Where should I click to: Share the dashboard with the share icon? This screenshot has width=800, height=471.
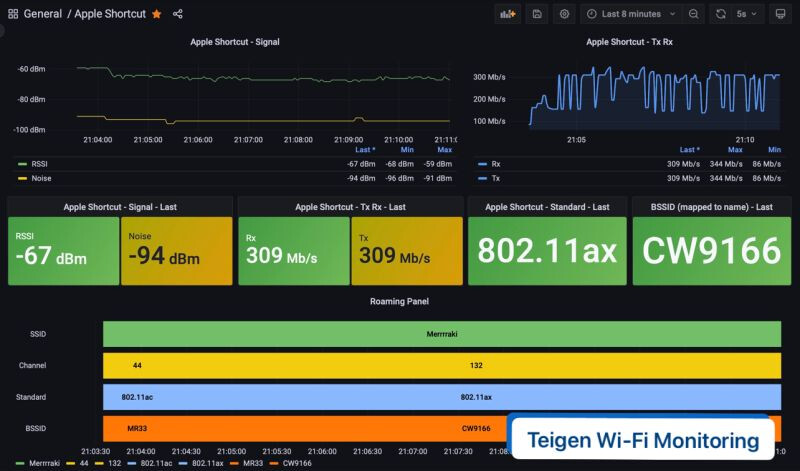point(178,14)
